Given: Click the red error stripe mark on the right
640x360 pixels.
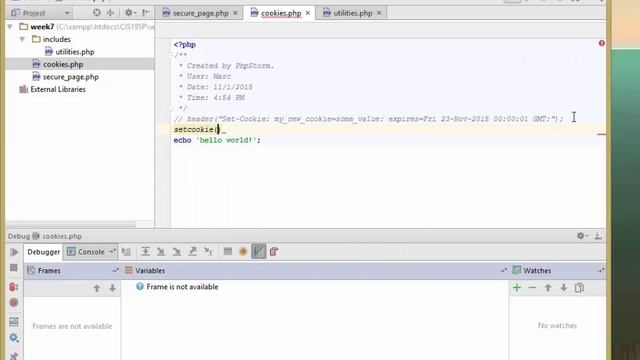Looking at the screenshot, I should point(602,134).
